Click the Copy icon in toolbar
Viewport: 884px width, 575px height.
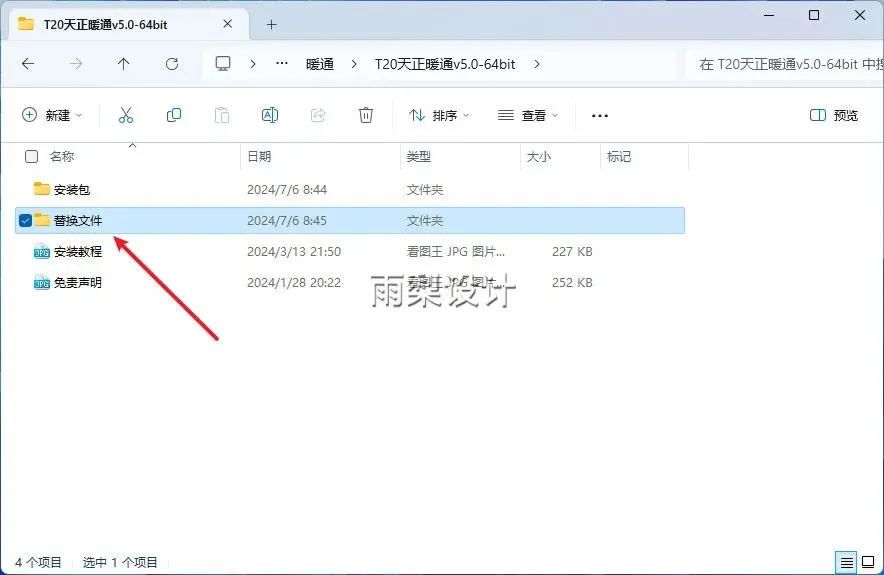pos(174,115)
